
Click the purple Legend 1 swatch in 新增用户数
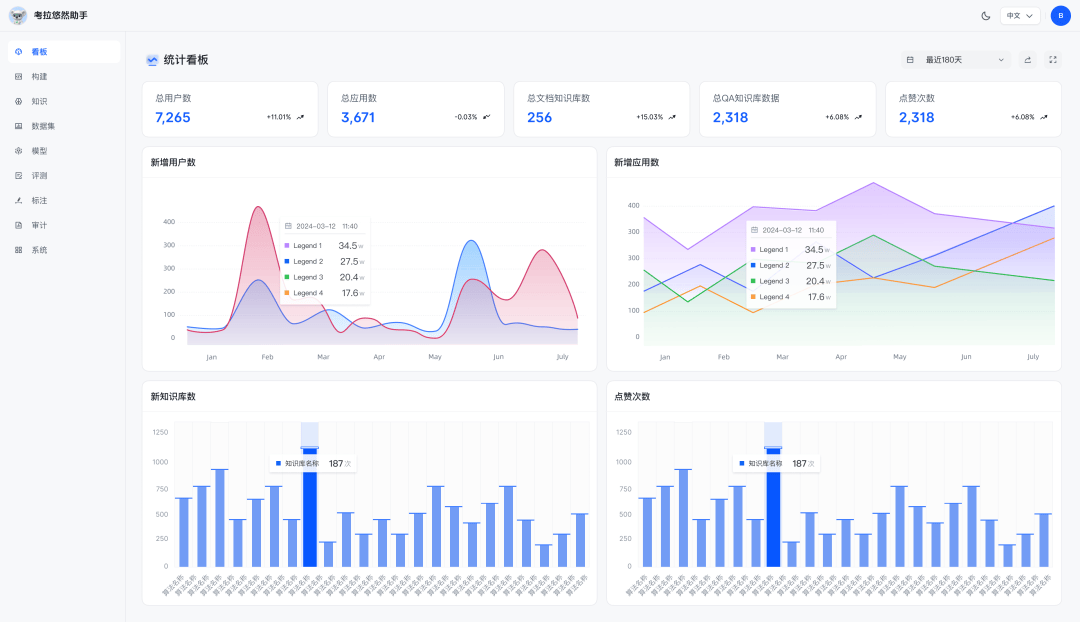287,245
